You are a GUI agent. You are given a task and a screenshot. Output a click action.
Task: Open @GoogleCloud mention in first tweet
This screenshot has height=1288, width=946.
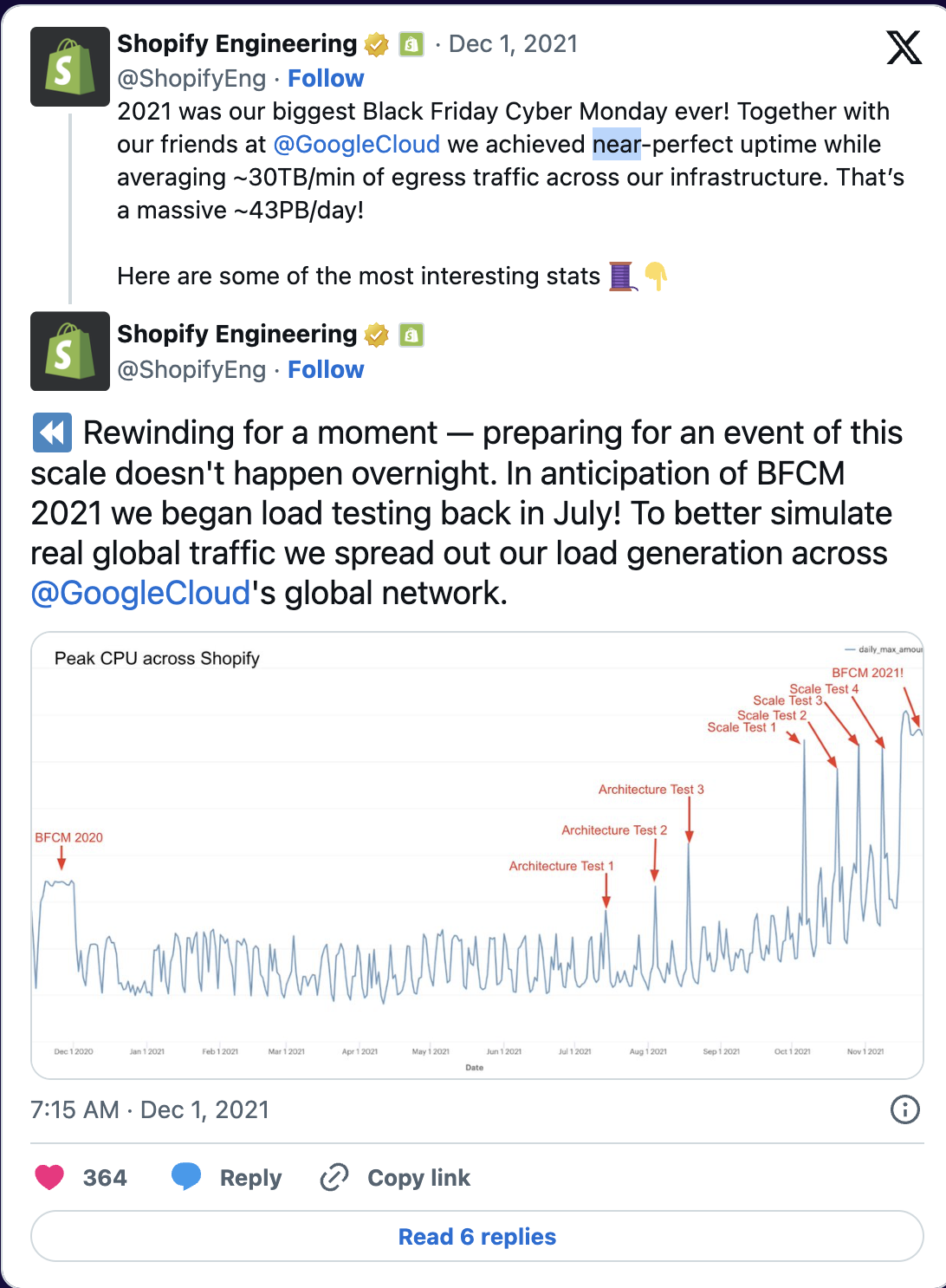click(x=356, y=144)
